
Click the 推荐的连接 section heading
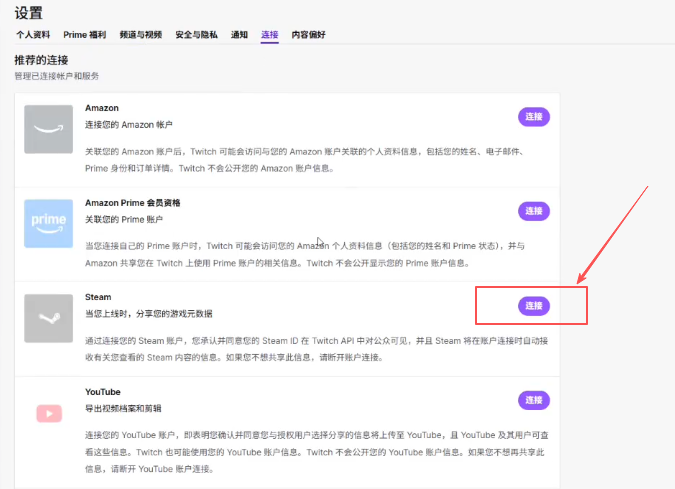(x=43, y=60)
